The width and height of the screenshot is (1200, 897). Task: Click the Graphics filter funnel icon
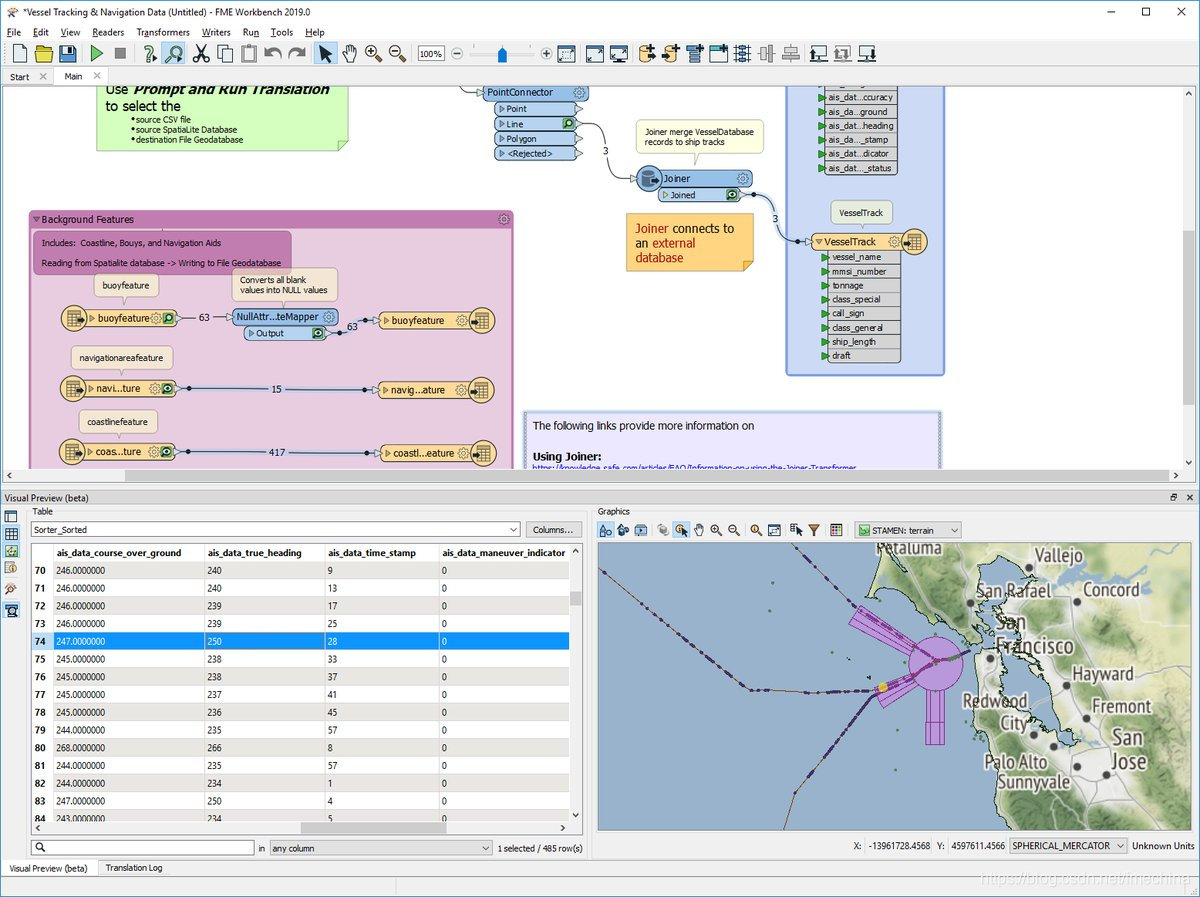[x=814, y=530]
